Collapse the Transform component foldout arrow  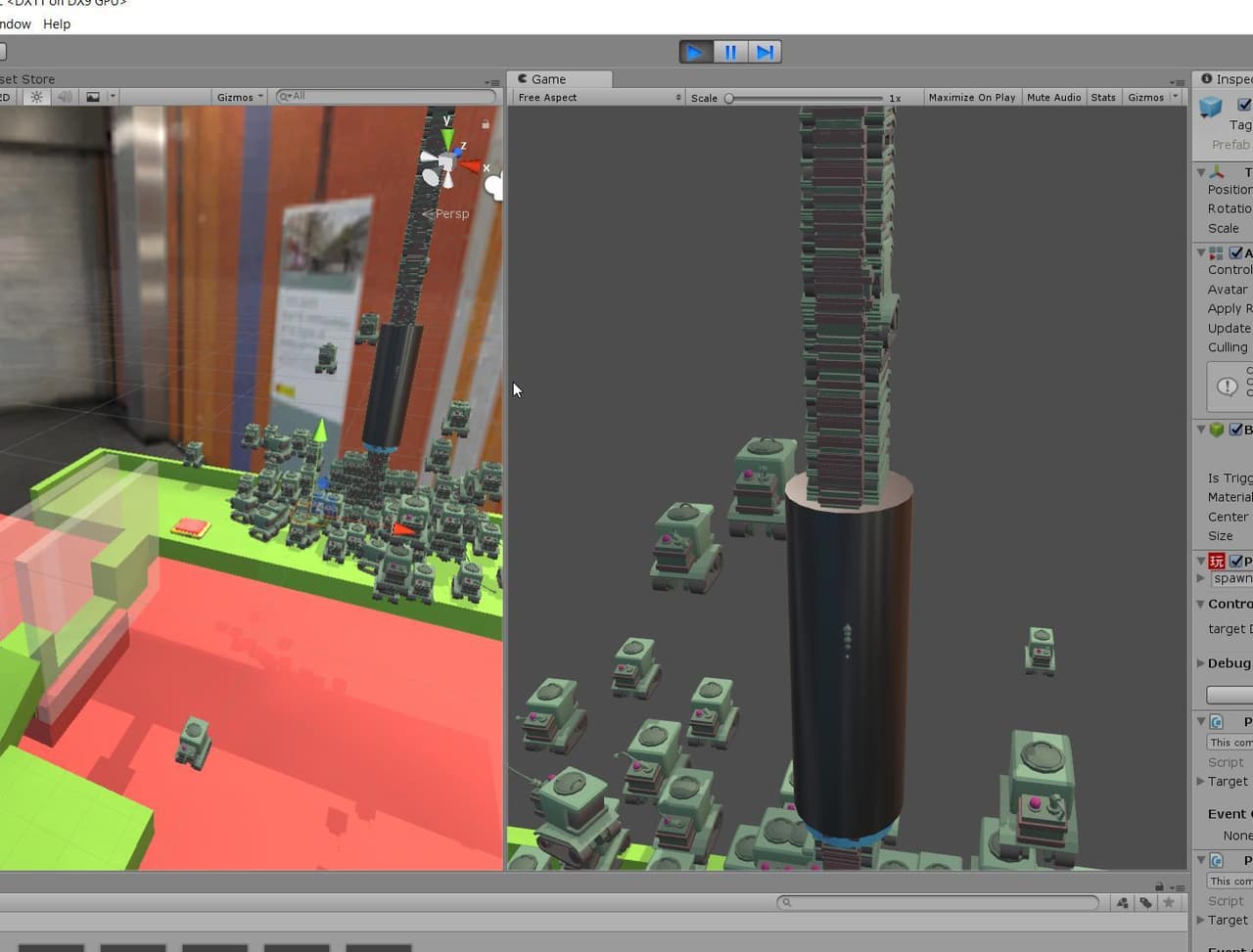(1201, 172)
